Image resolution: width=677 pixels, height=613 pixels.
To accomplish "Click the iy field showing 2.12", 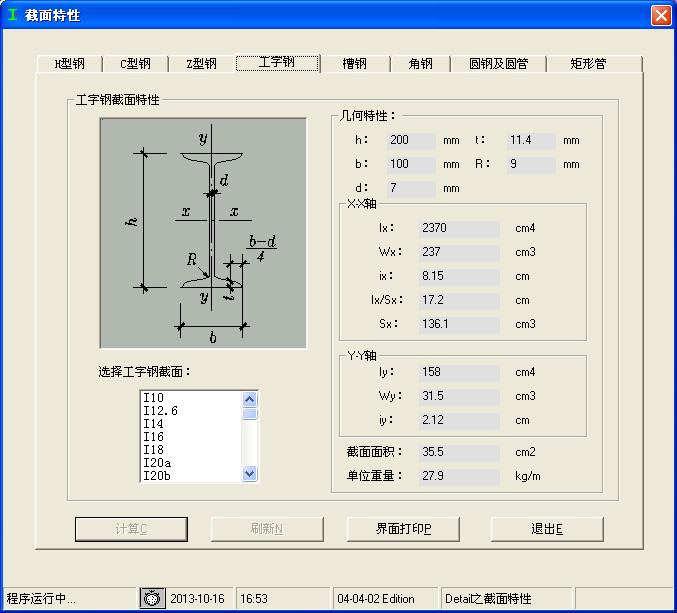I will point(459,420).
